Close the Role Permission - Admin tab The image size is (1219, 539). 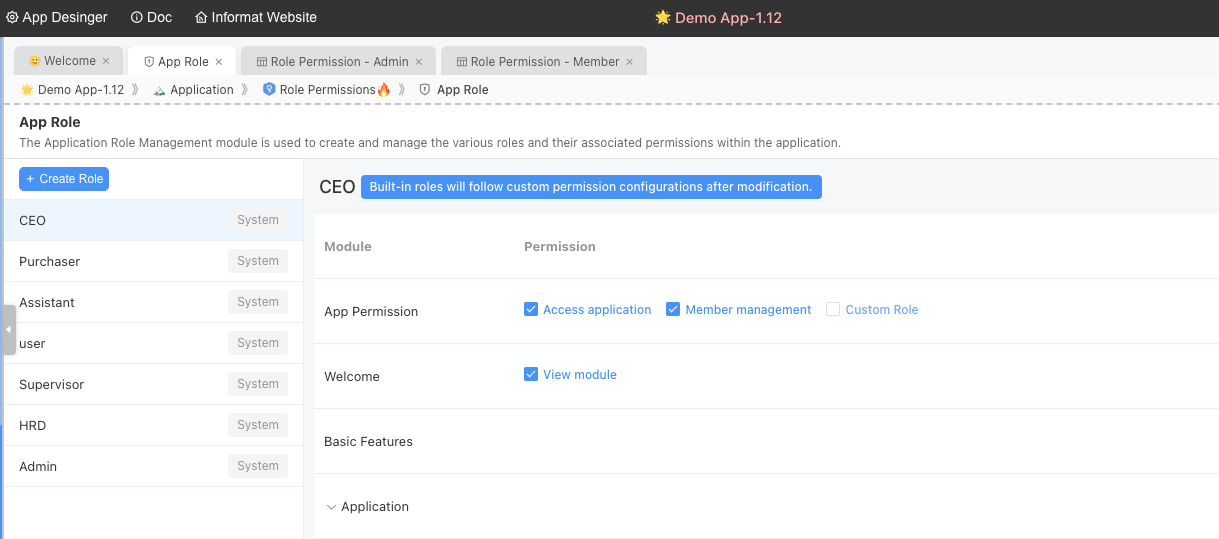[419, 62]
